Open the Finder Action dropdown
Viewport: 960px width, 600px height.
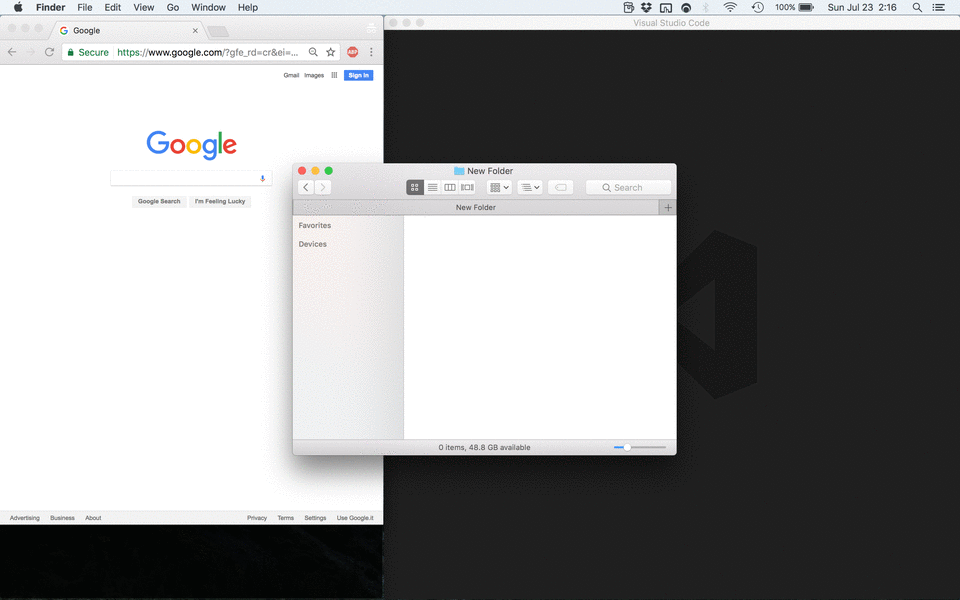coord(530,187)
